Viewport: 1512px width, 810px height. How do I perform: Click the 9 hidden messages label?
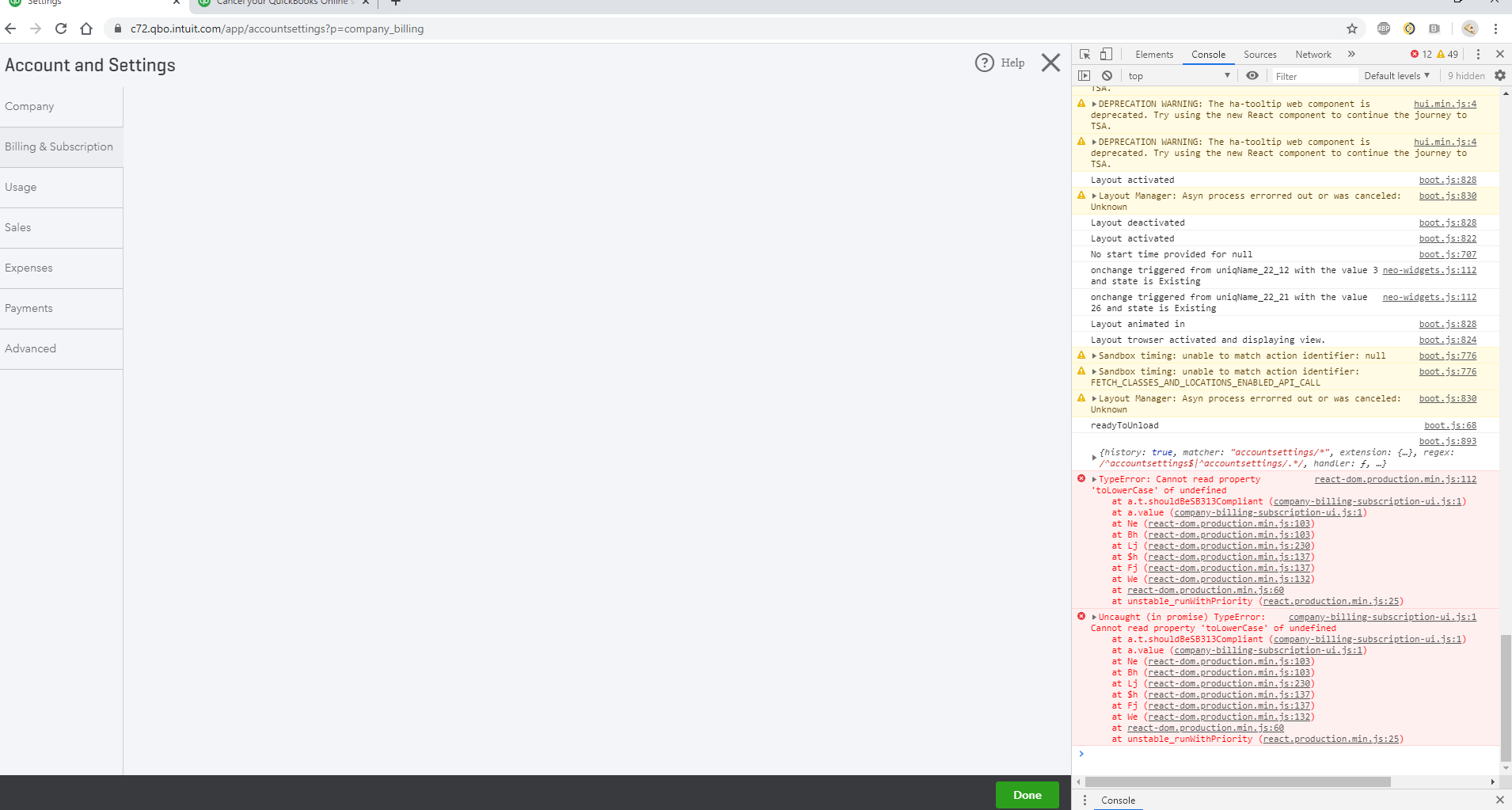point(1466,76)
